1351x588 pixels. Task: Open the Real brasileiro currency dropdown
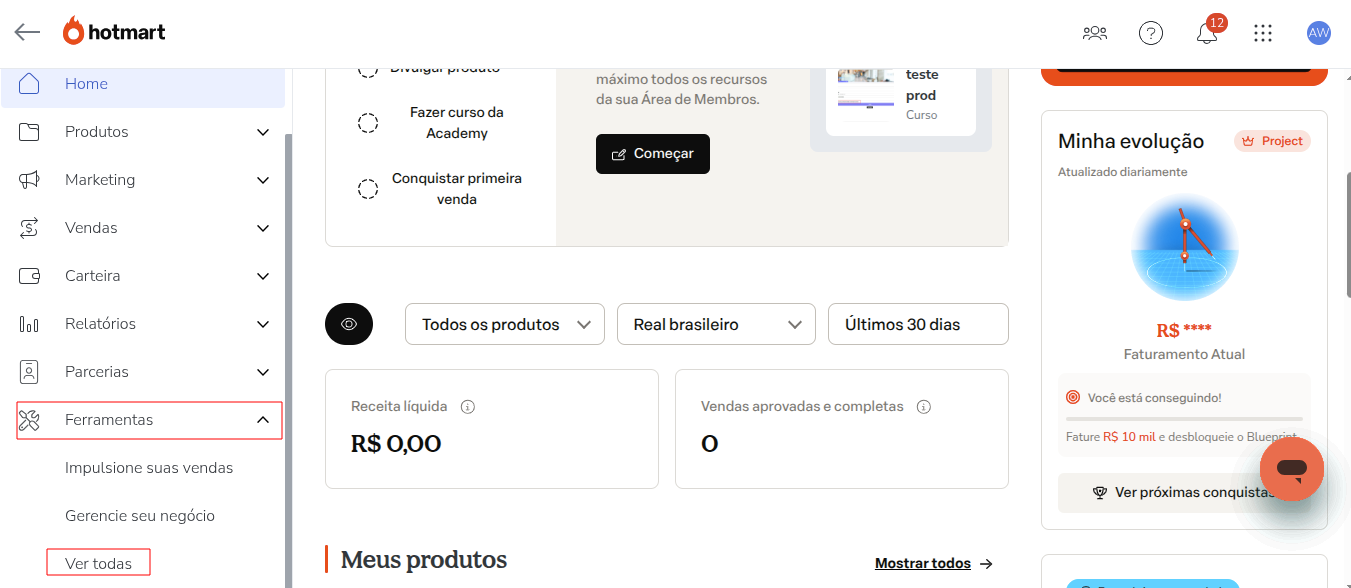(x=717, y=324)
